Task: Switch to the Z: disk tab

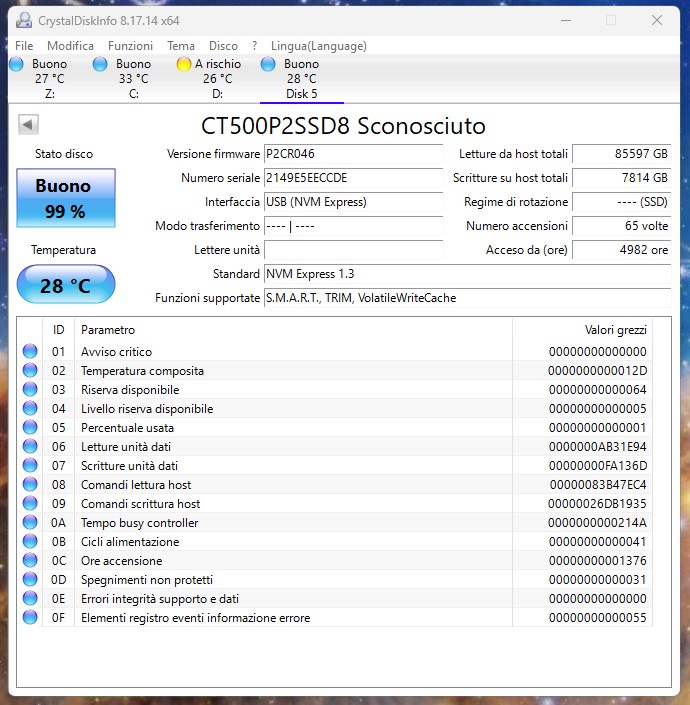Action: click(50, 79)
